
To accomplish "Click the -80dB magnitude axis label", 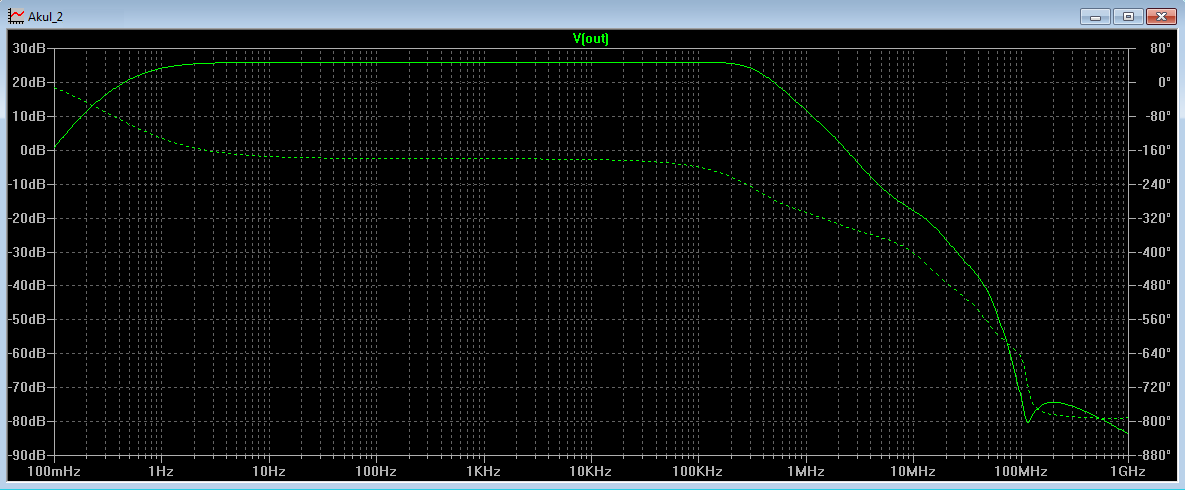I will tap(28, 421).
